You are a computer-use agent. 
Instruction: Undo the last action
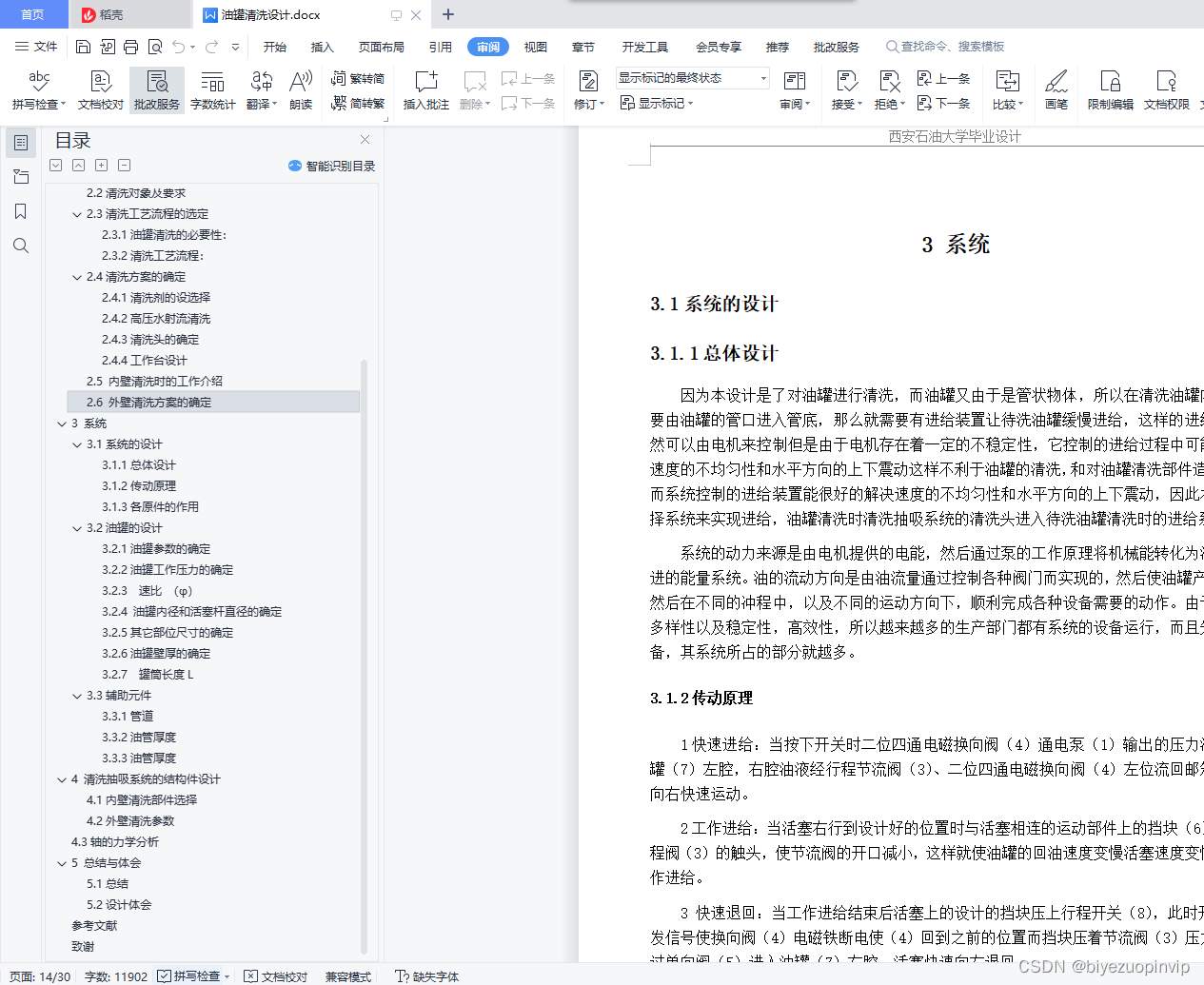179,47
